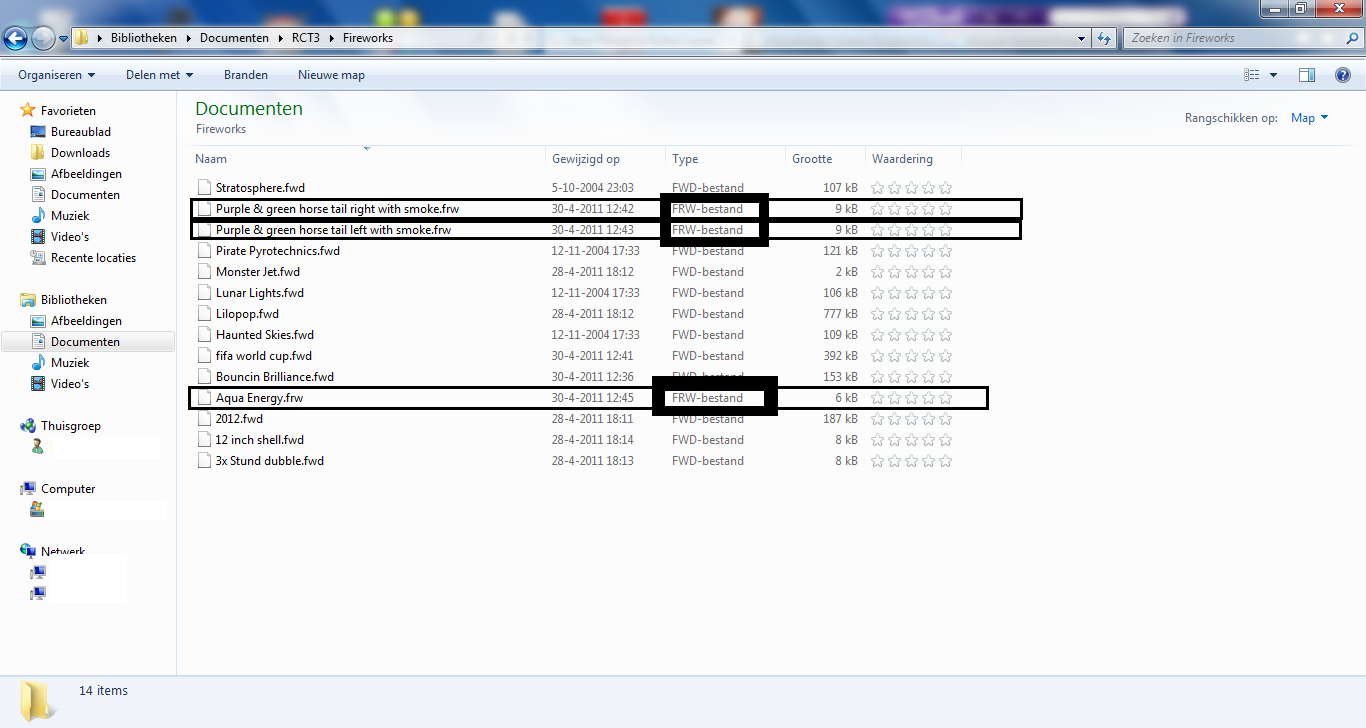This screenshot has width=1366, height=728.
Task: Select Thuisgroep in navigation pane
Action: coord(70,426)
